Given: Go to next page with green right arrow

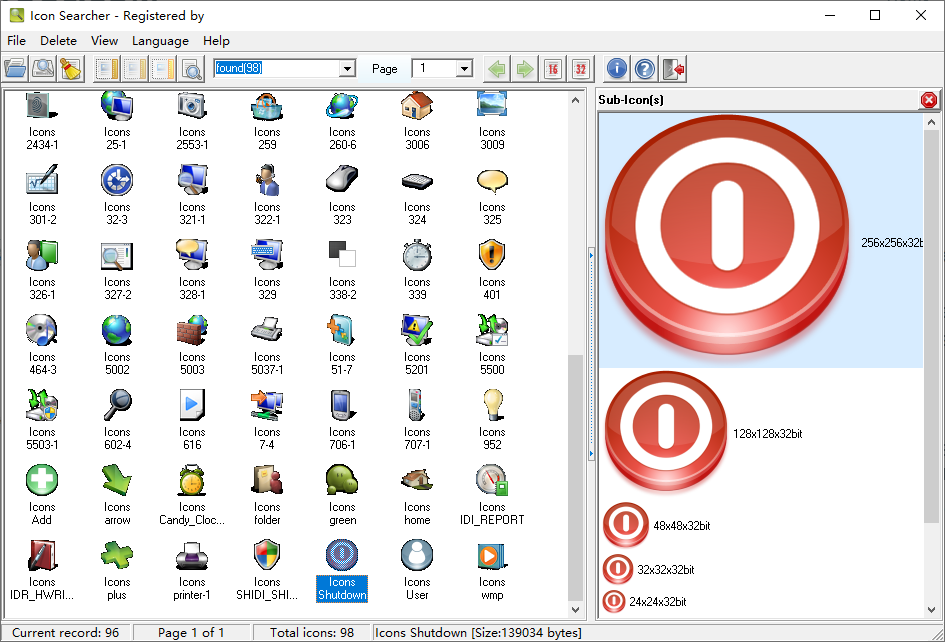Looking at the screenshot, I should click(525, 69).
